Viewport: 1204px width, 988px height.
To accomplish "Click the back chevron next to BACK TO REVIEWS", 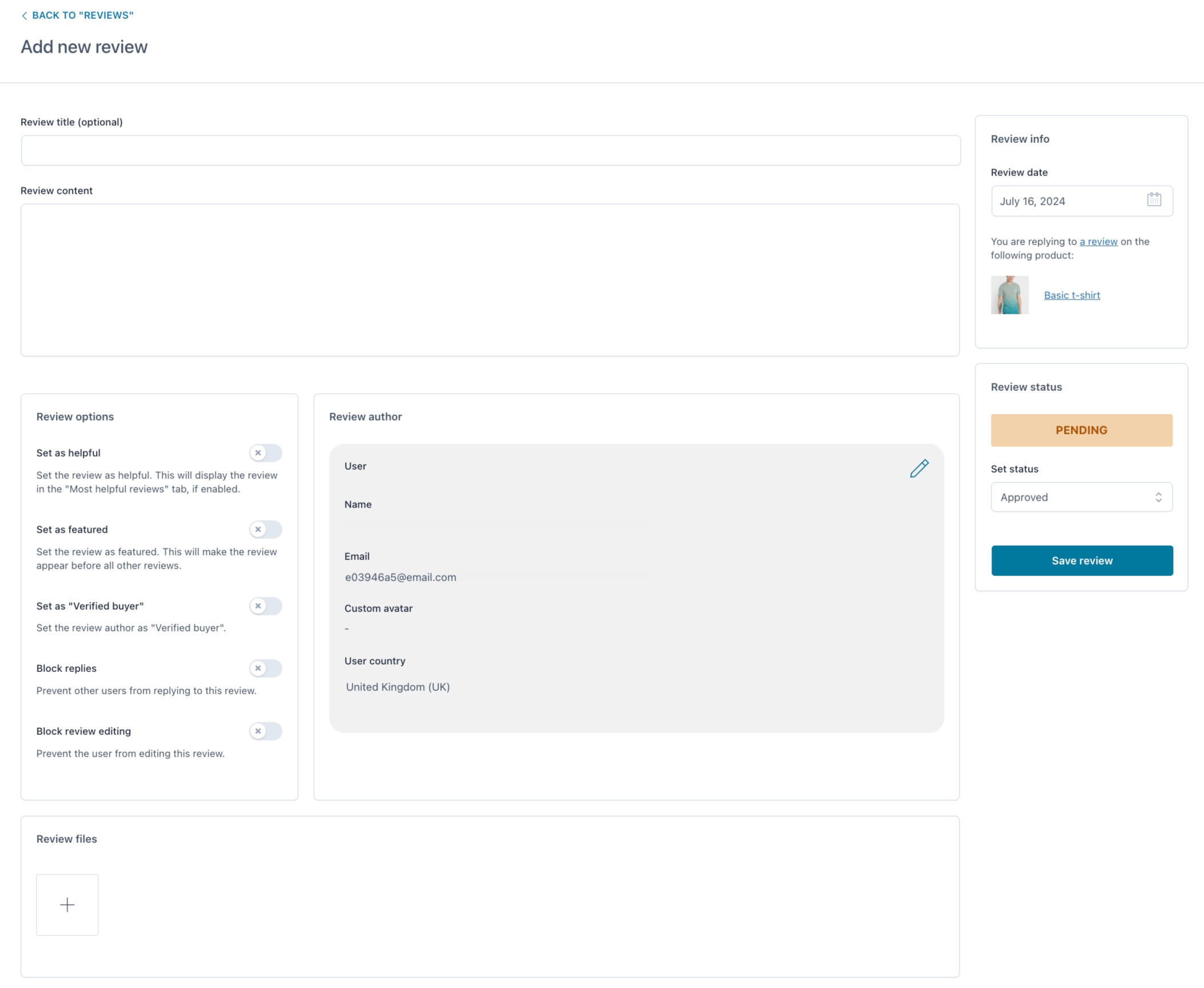I will tap(24, 15).
